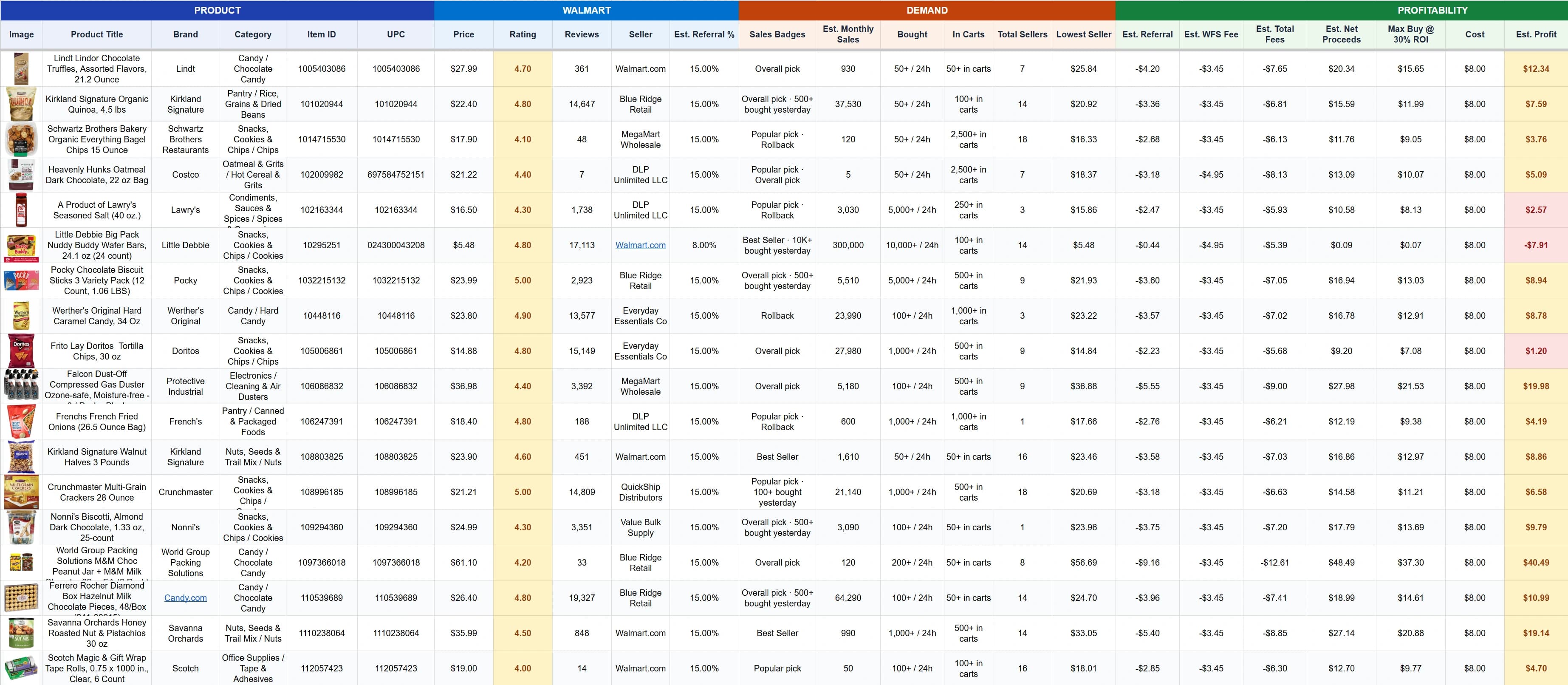1568x685 pixels.
Task: Click the Lawry's Seasoned Salt bottle image
Action: pos(21,209)
